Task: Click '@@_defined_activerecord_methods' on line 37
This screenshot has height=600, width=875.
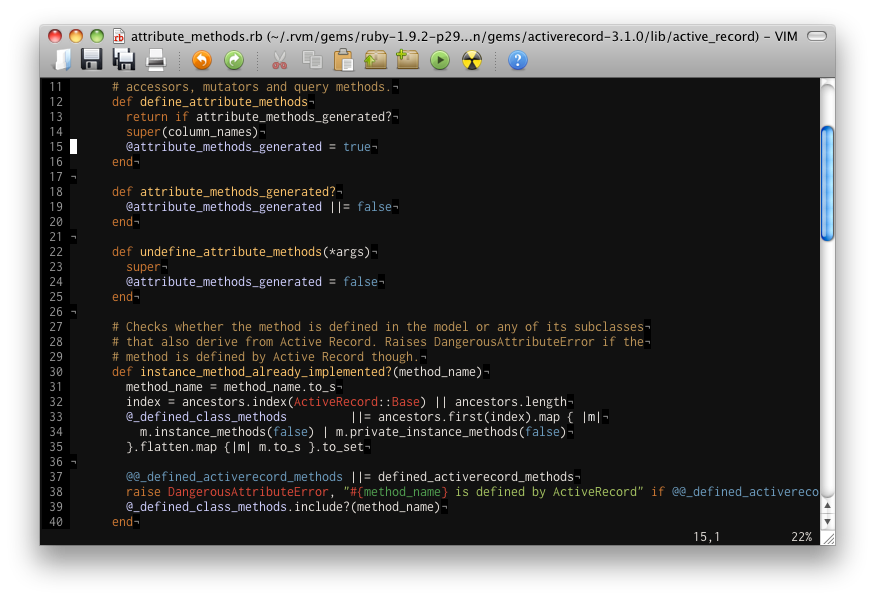Action: 234,477
